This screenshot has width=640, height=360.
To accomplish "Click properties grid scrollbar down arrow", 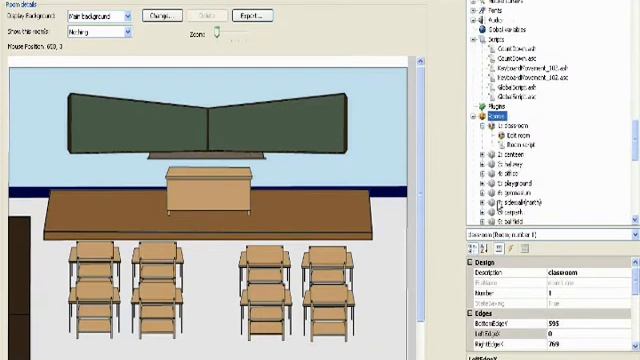I will click(x=635, y=346).
